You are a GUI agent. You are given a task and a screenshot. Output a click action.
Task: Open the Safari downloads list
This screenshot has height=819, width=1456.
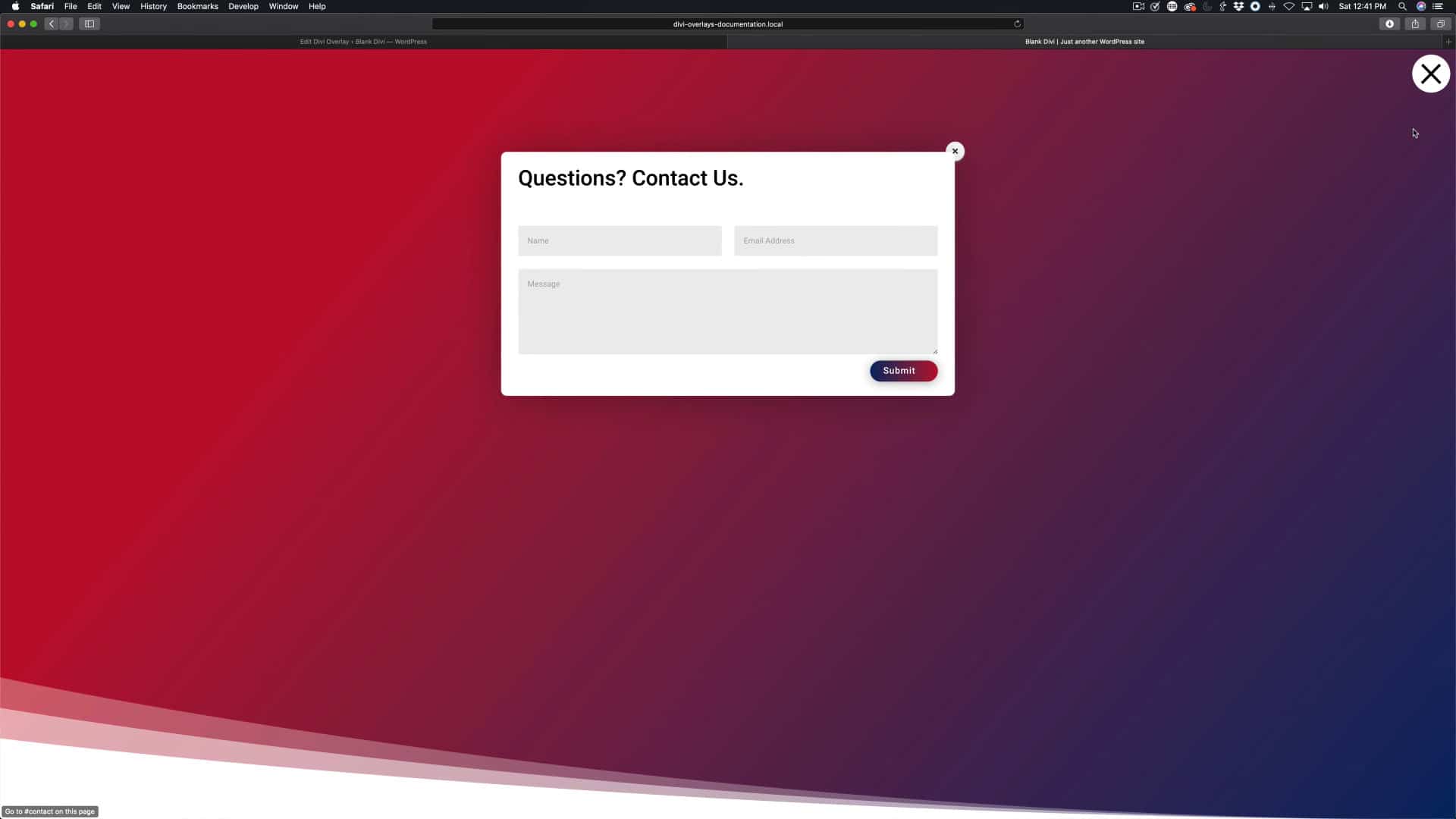pyautogui.click(x=1389, y=24)
